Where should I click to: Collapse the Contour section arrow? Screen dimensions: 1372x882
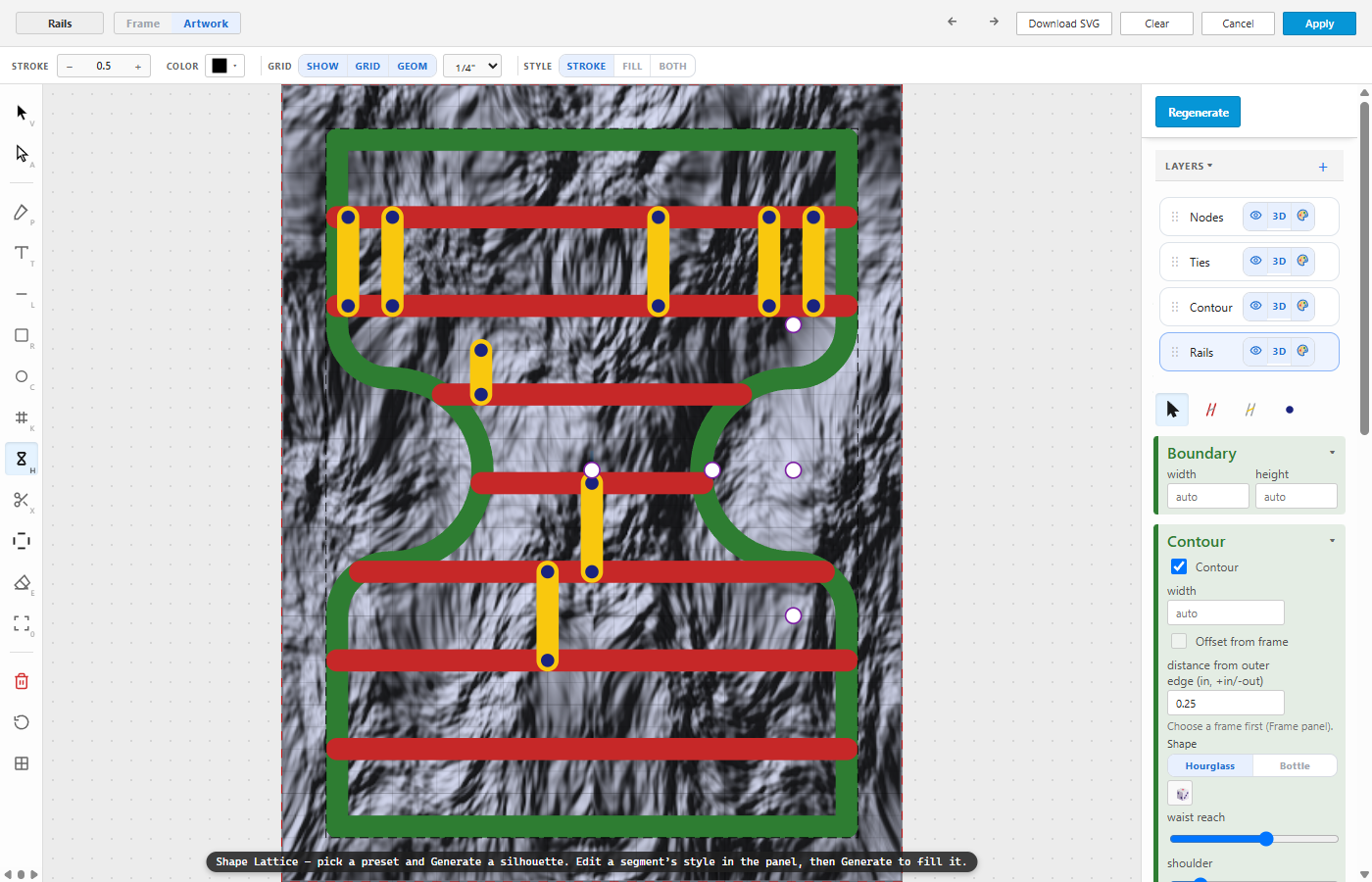[1332, 541]
